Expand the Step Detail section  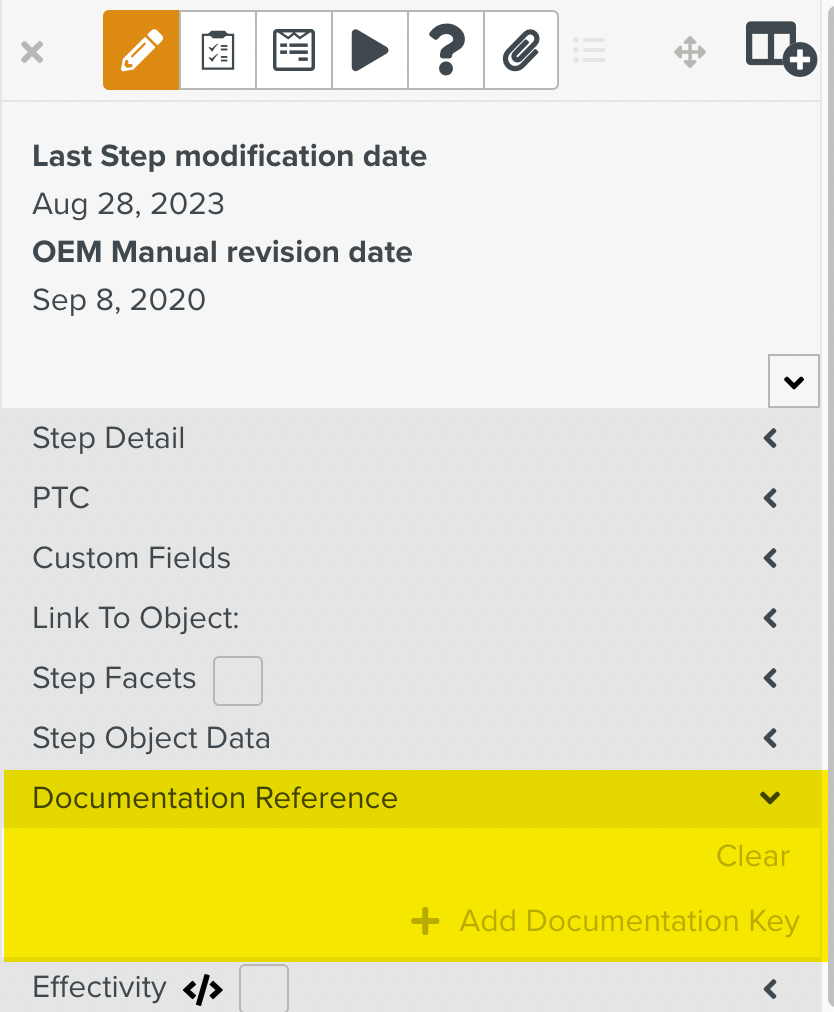412,438
